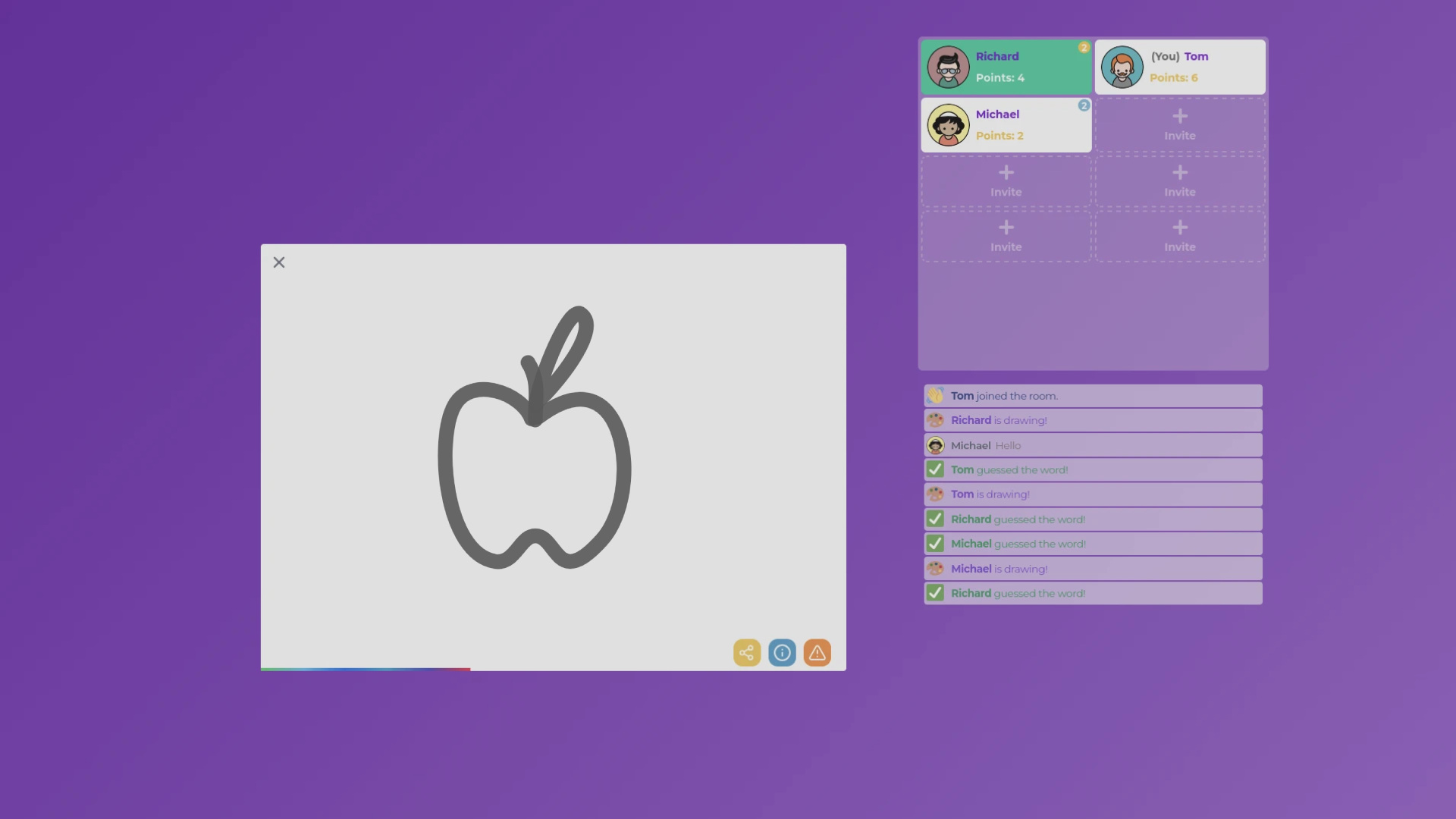
Task: Click Tom's avatar
Action: 1122,67
